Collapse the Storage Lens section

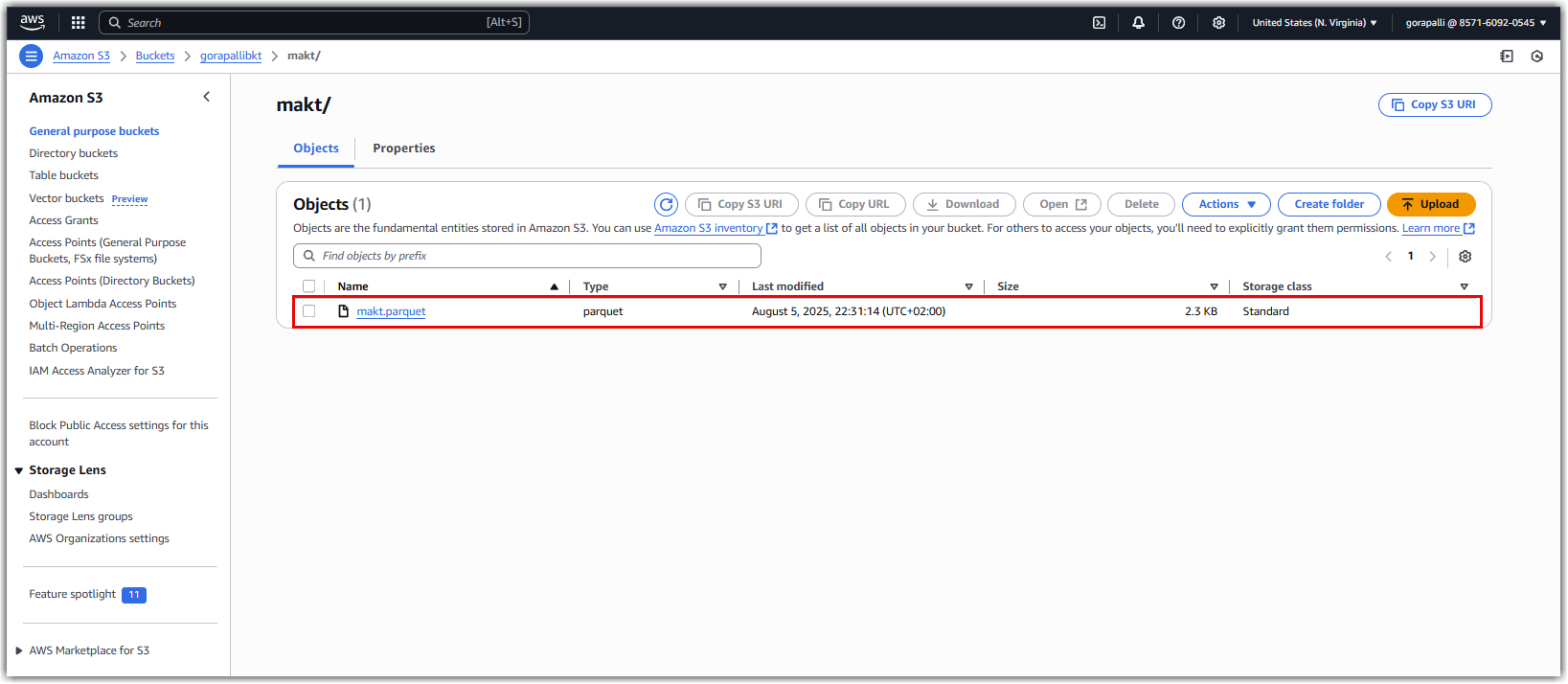(x=19, y=470)
